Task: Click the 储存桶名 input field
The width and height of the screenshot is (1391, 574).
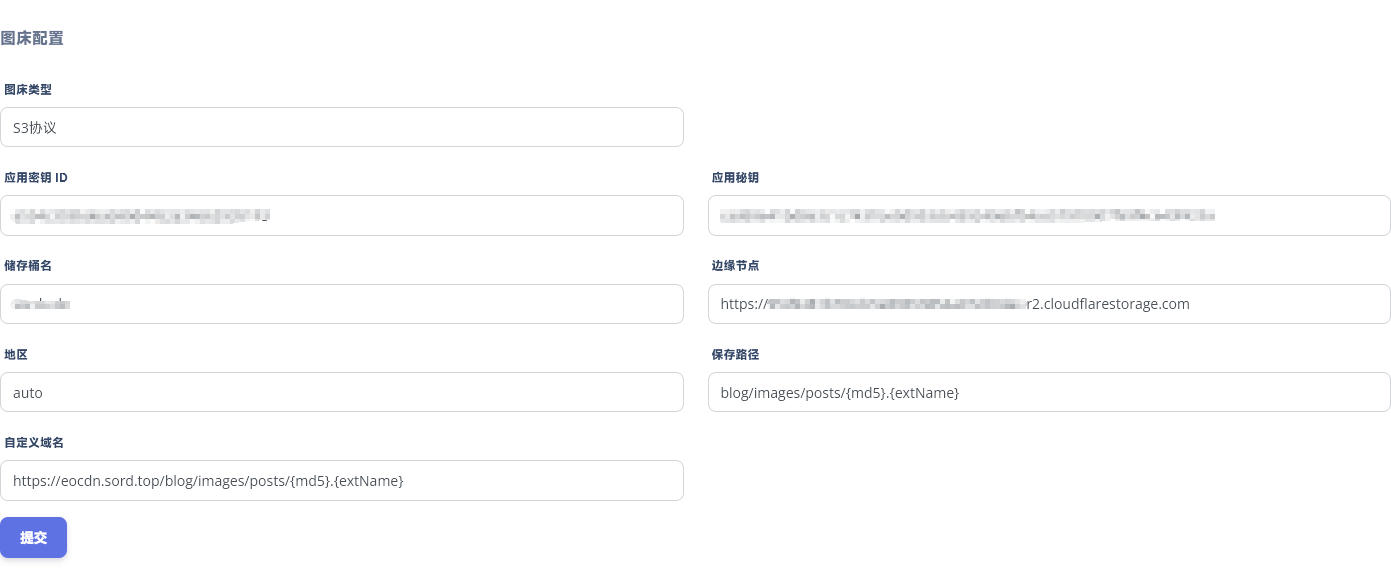Action: coord(341,304)
